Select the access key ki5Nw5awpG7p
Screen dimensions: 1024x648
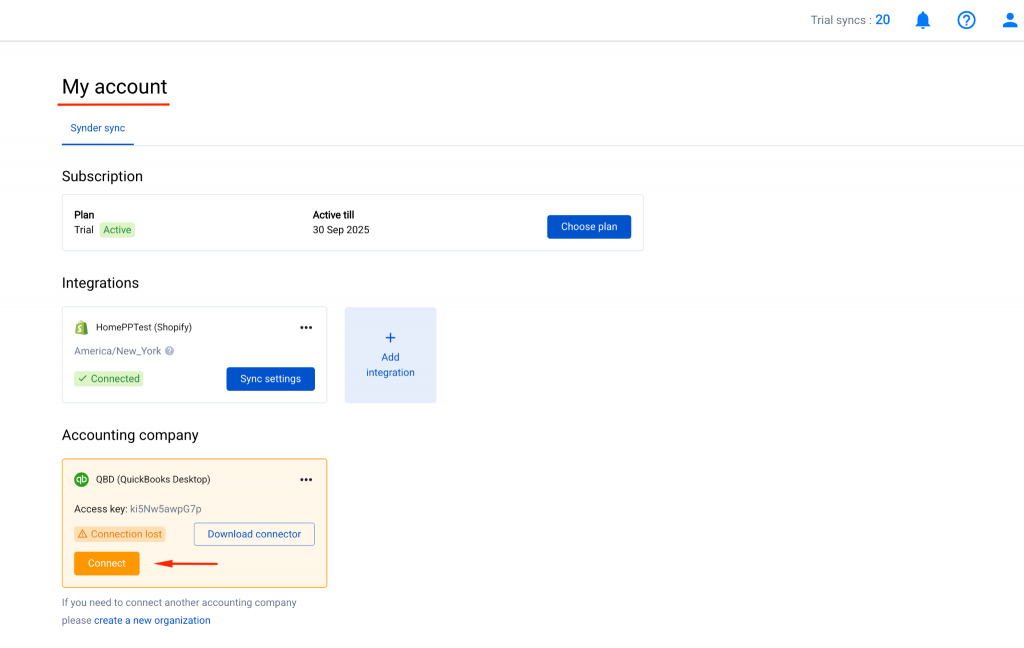pos(165,509)
